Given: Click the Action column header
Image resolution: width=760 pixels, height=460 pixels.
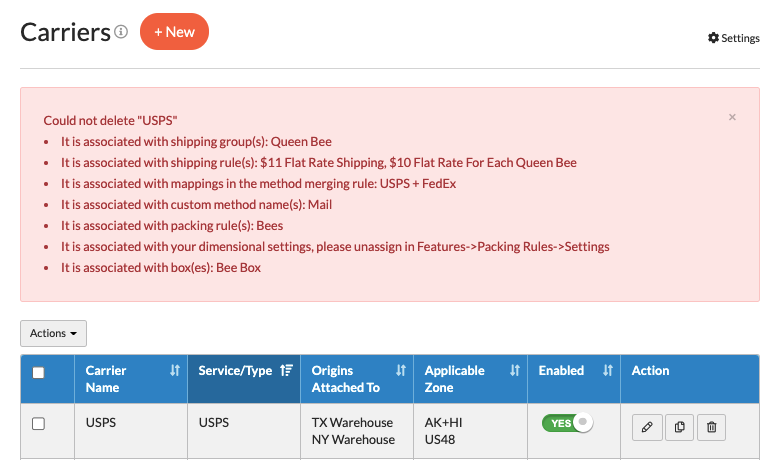Looking at the screenshot, I should [x=651, y=371].
